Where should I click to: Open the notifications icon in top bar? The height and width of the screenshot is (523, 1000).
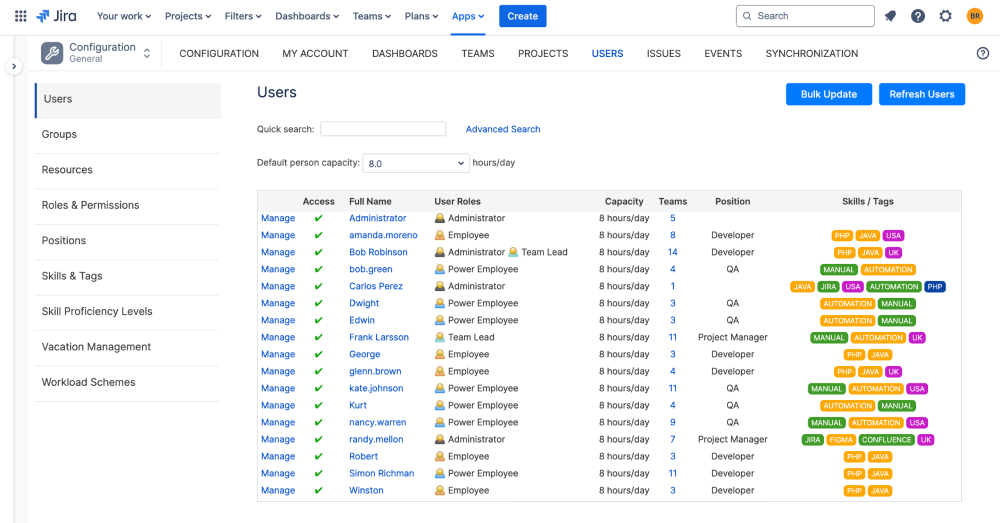[890, 16]
